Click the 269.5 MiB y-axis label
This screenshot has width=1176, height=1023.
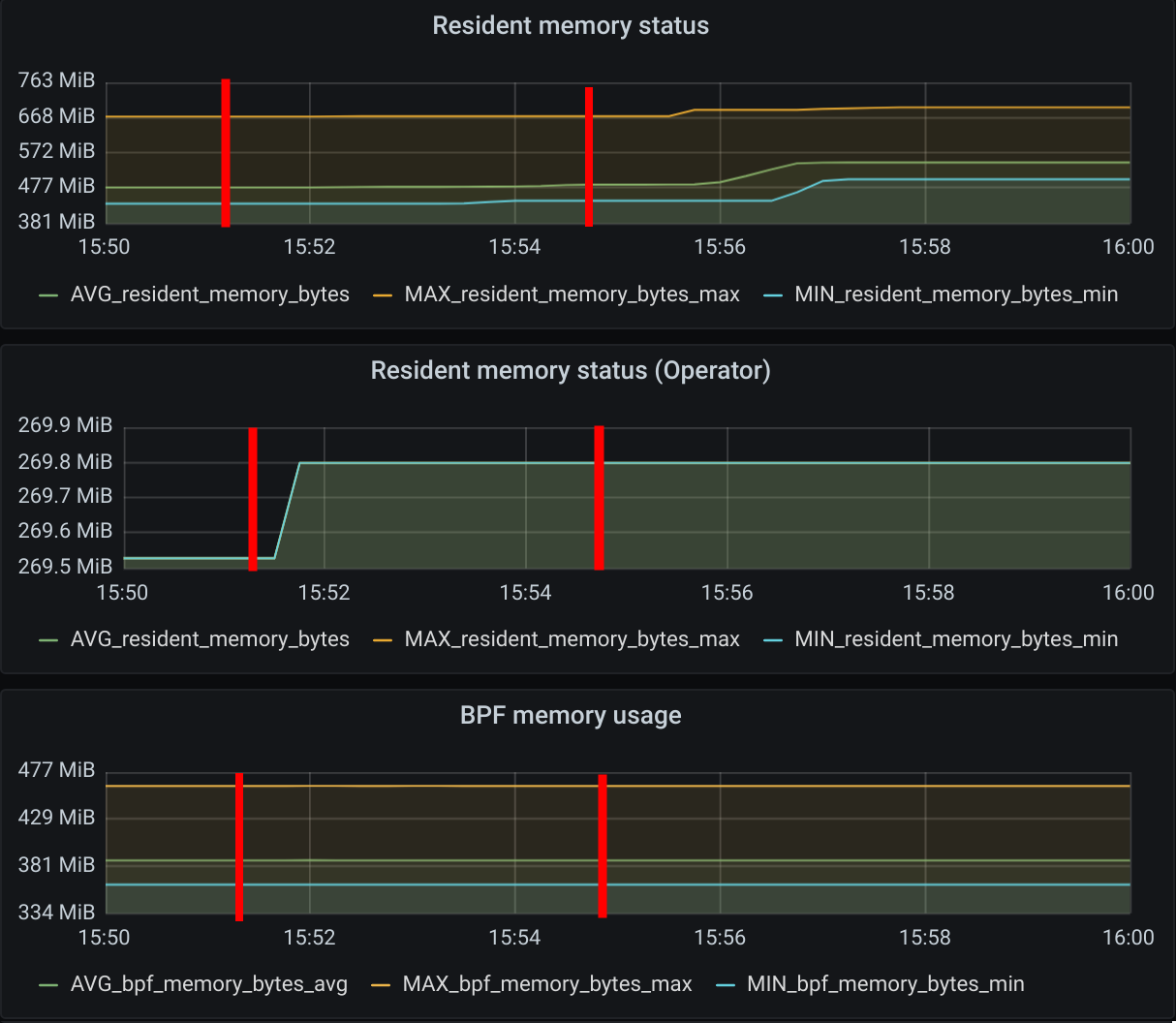pos(66,567)
